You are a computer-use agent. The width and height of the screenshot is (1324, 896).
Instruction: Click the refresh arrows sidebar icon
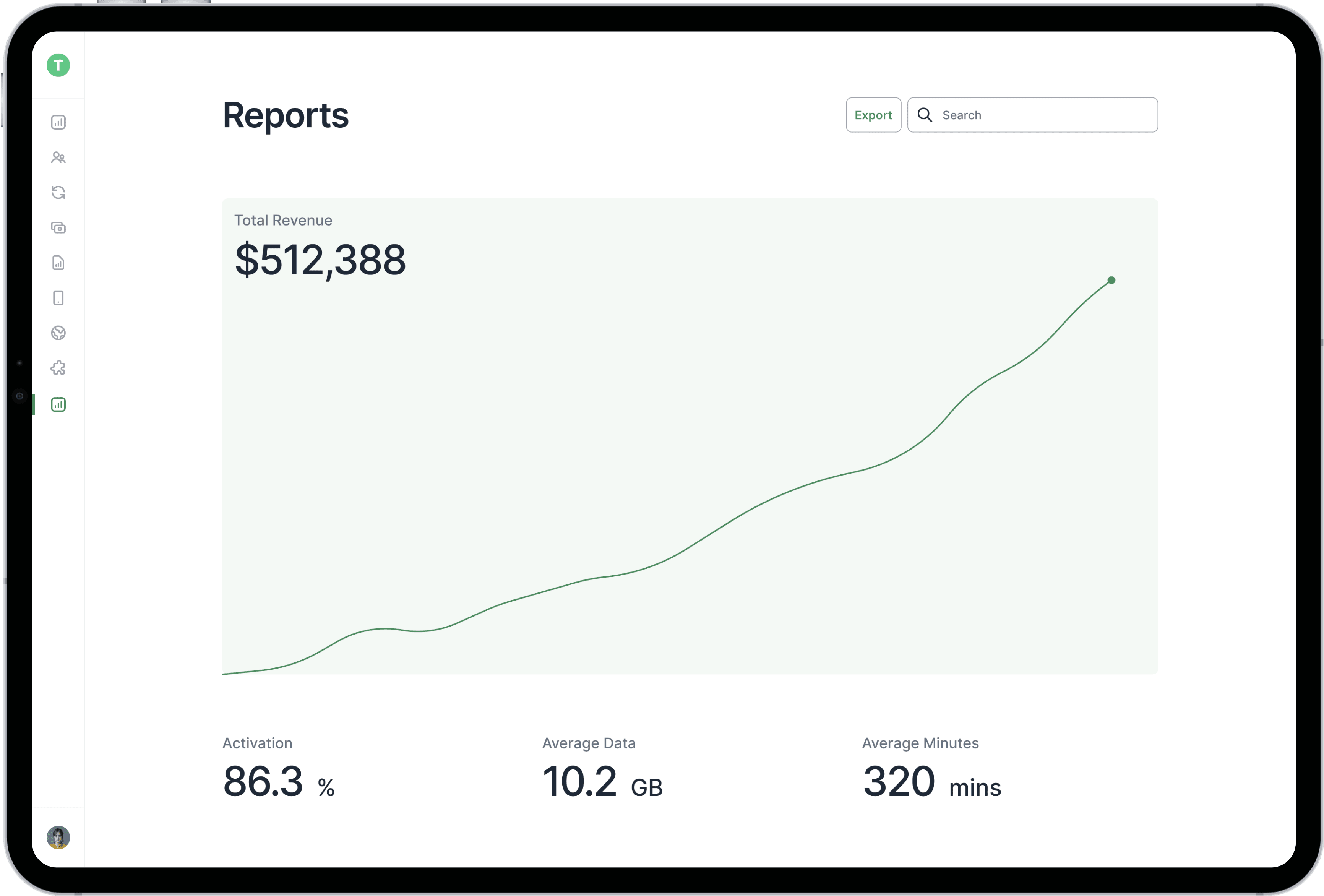coord(58,193)
